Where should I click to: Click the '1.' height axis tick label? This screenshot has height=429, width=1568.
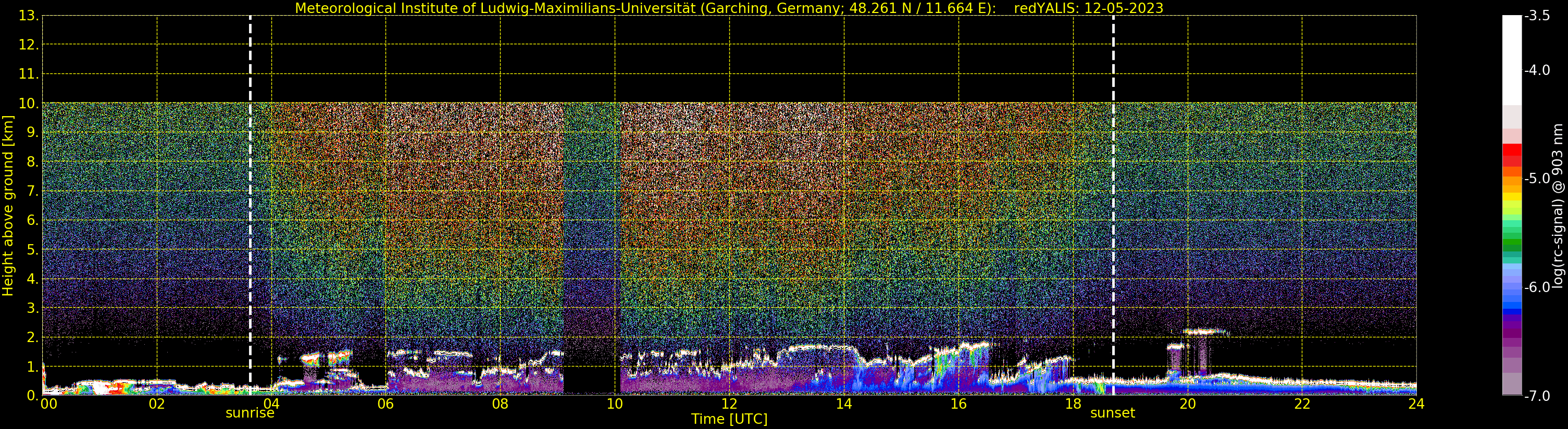32,367
